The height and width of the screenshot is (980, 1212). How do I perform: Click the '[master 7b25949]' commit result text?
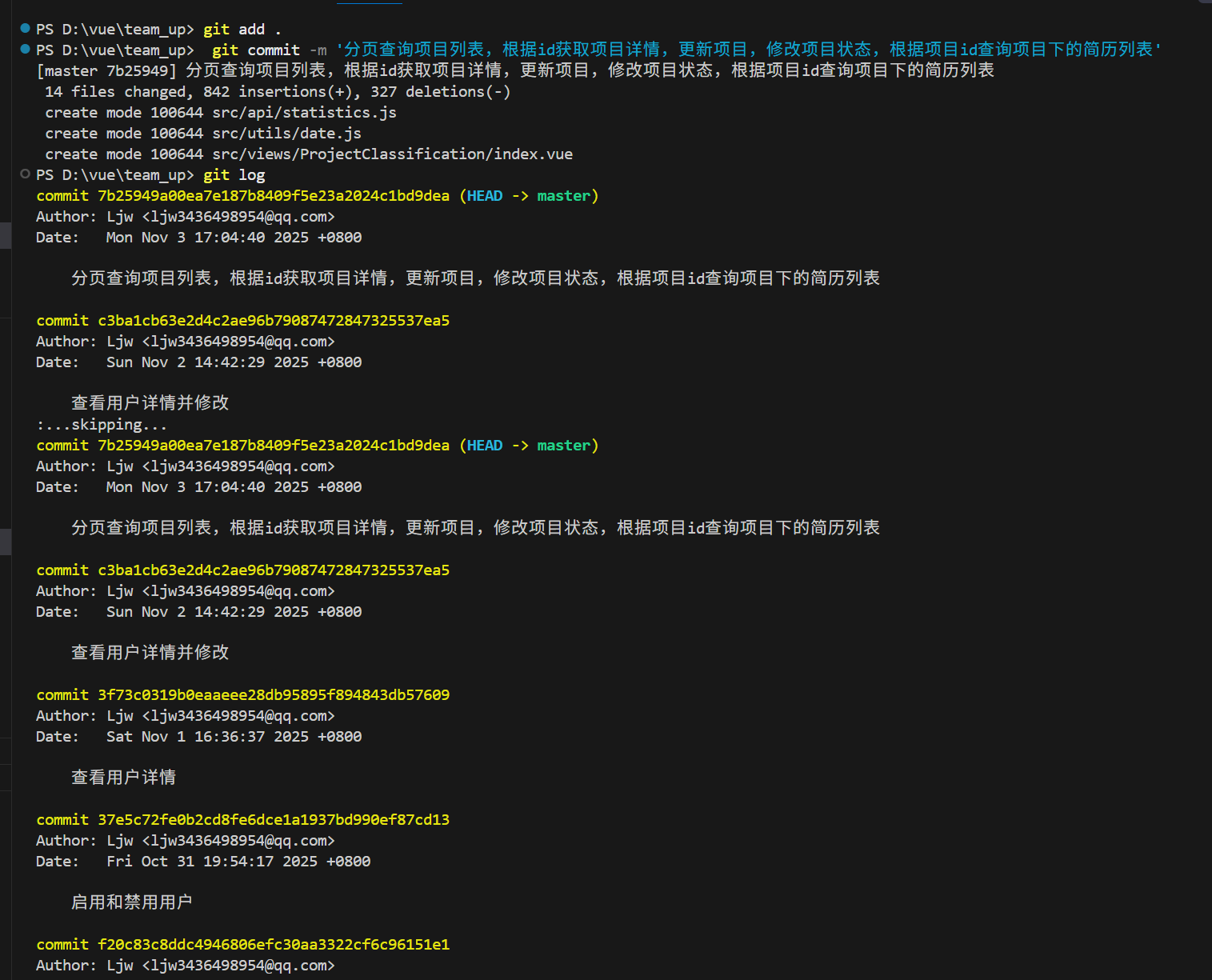pos(106,71)
